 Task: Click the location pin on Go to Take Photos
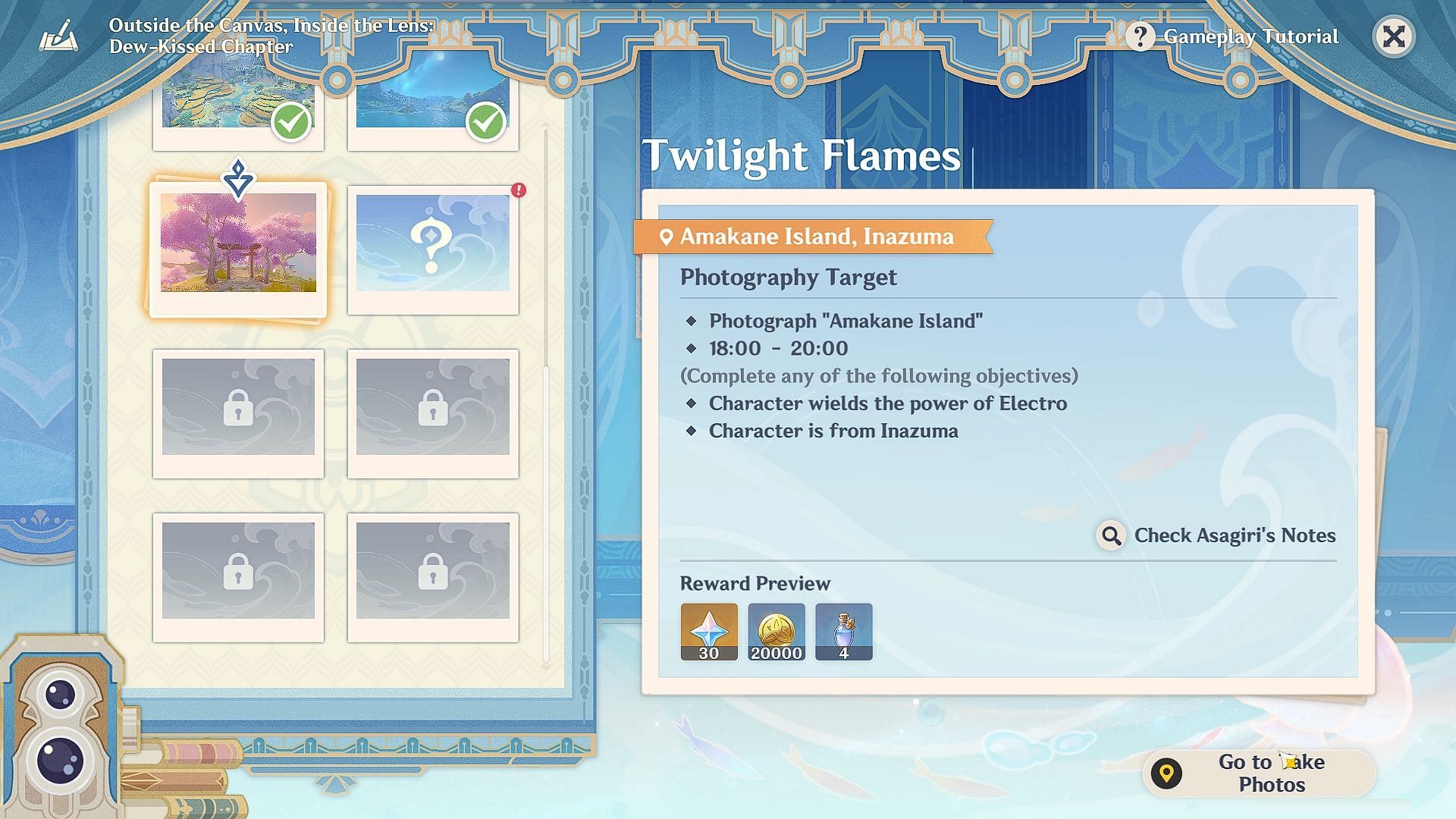pos(1166,773)
